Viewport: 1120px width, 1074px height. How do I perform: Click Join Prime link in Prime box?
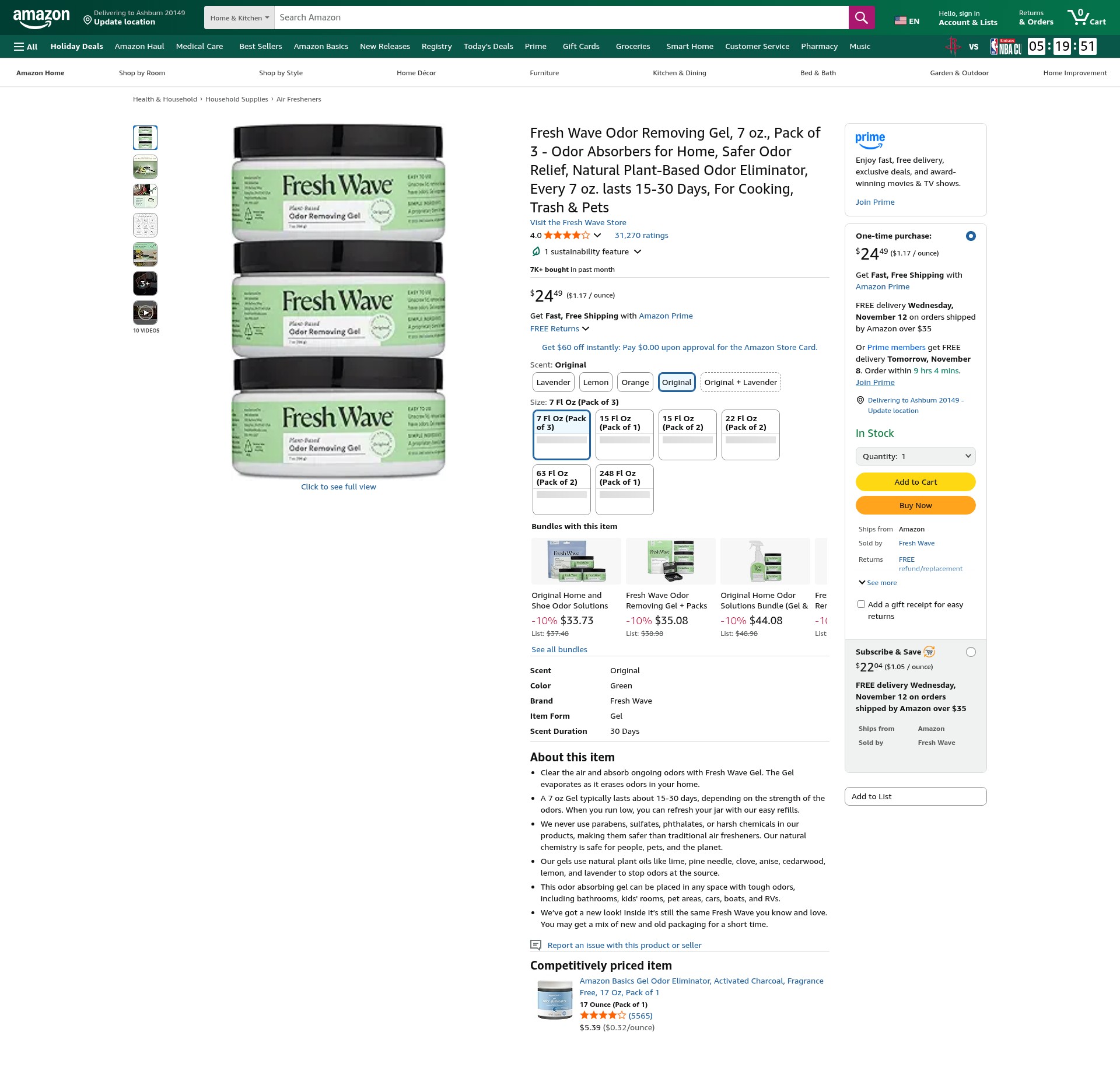click(875, 202)
